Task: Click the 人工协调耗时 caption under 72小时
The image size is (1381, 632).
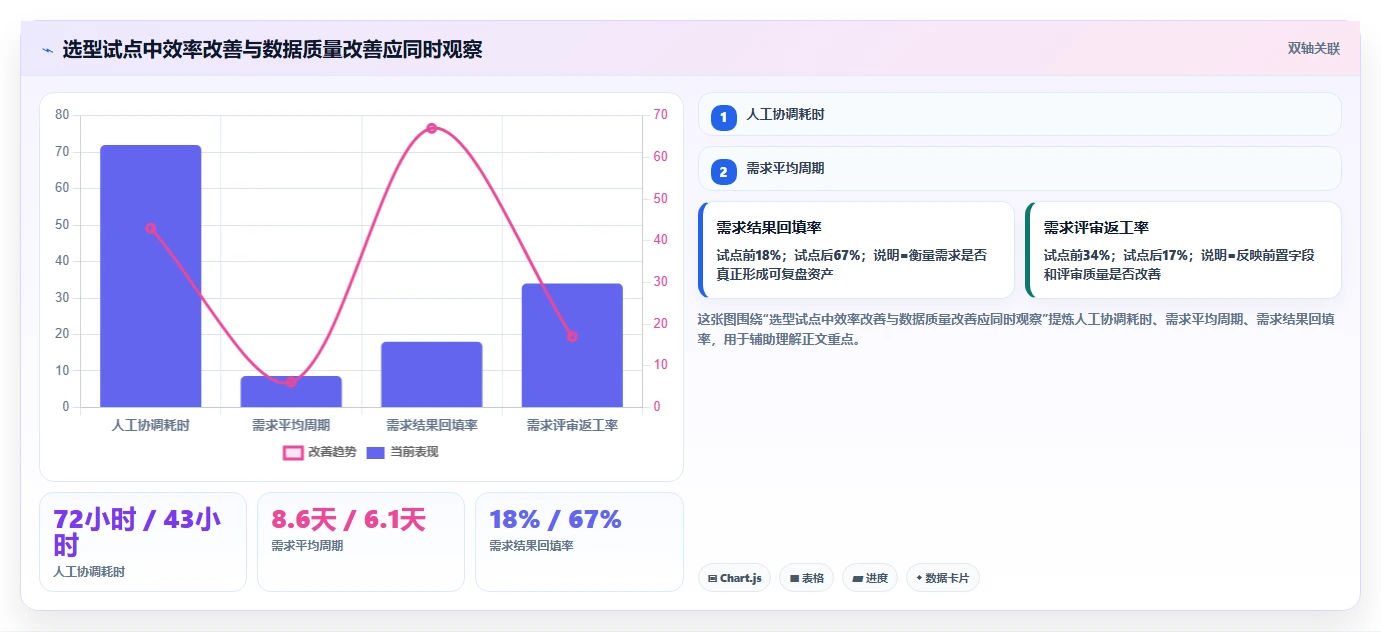Action: (x=89, y=572)
